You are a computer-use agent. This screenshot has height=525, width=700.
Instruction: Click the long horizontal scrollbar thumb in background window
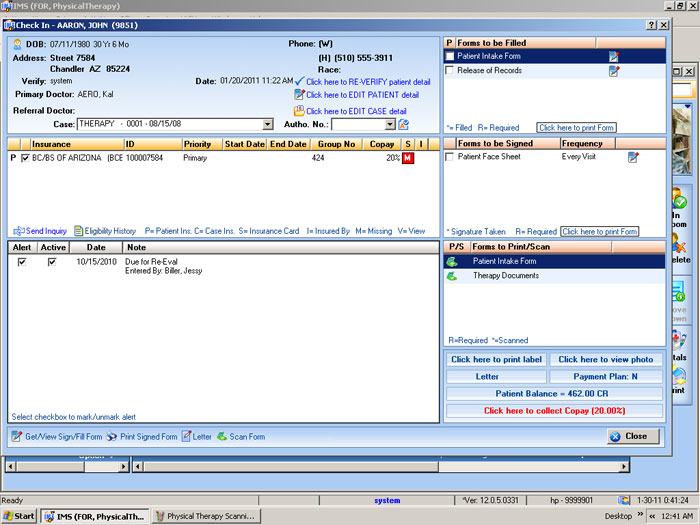(291, 467)
